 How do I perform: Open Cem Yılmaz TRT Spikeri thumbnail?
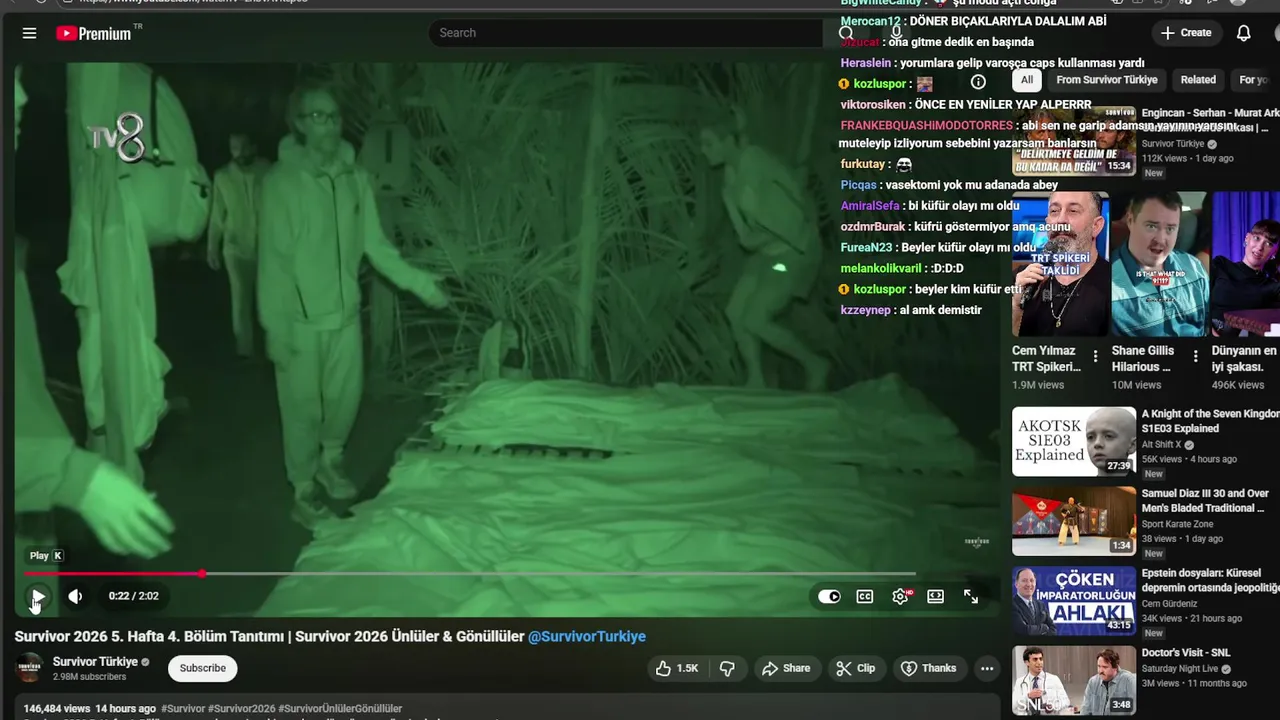tap(1060, 264)
